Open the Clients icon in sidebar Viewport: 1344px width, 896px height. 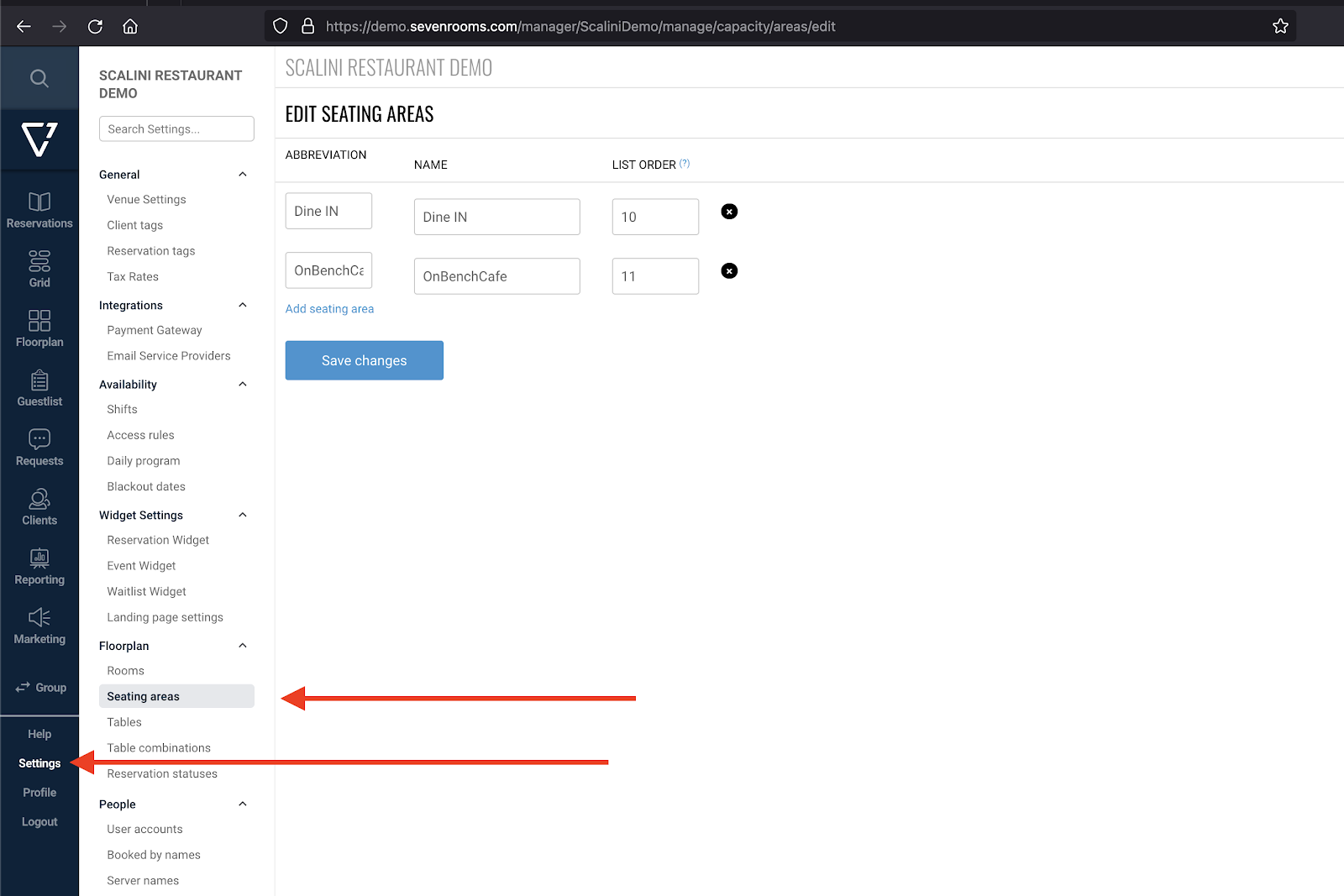pos(39,500)
